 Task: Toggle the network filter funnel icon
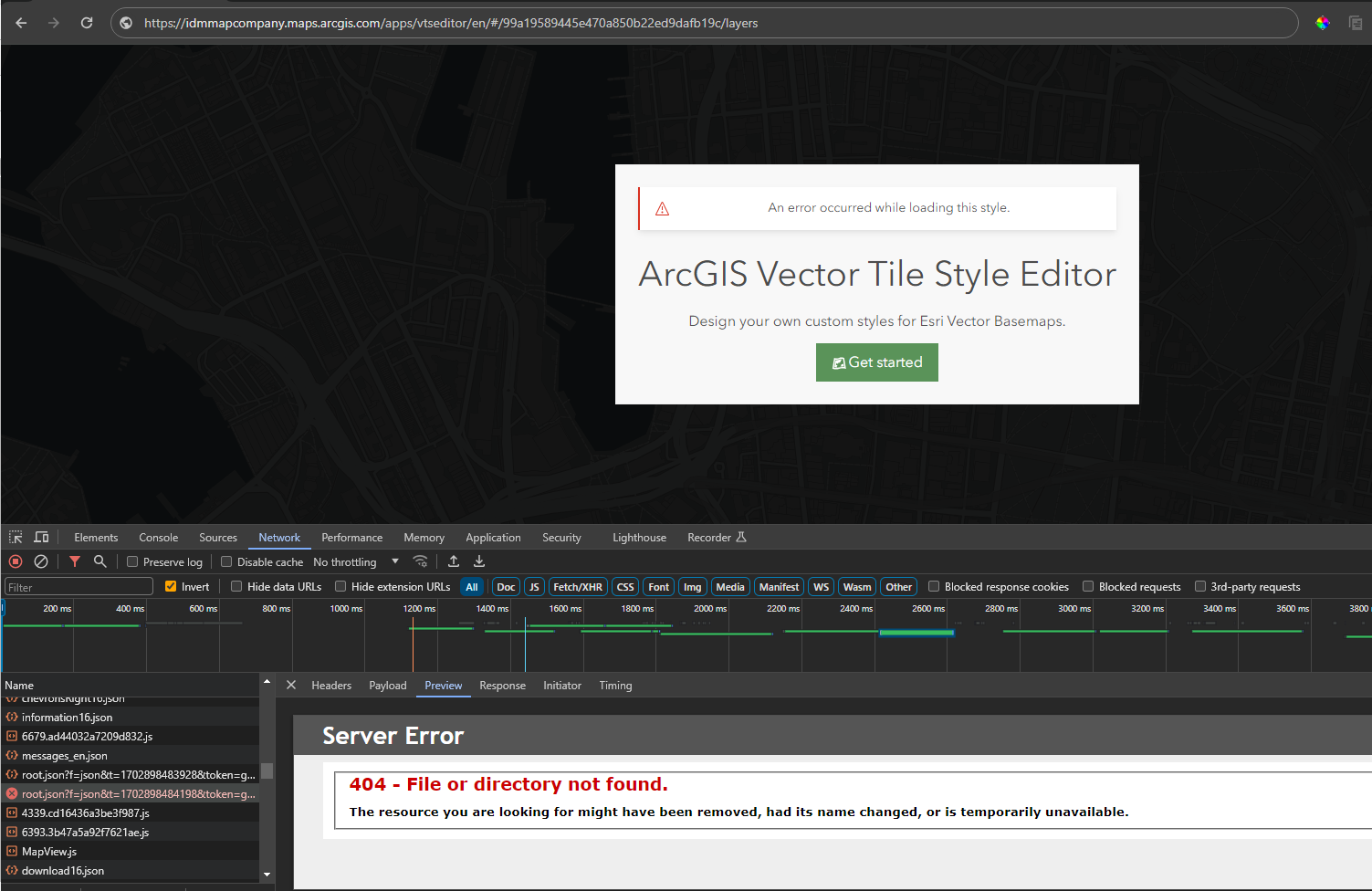click(x=75, y=561)
